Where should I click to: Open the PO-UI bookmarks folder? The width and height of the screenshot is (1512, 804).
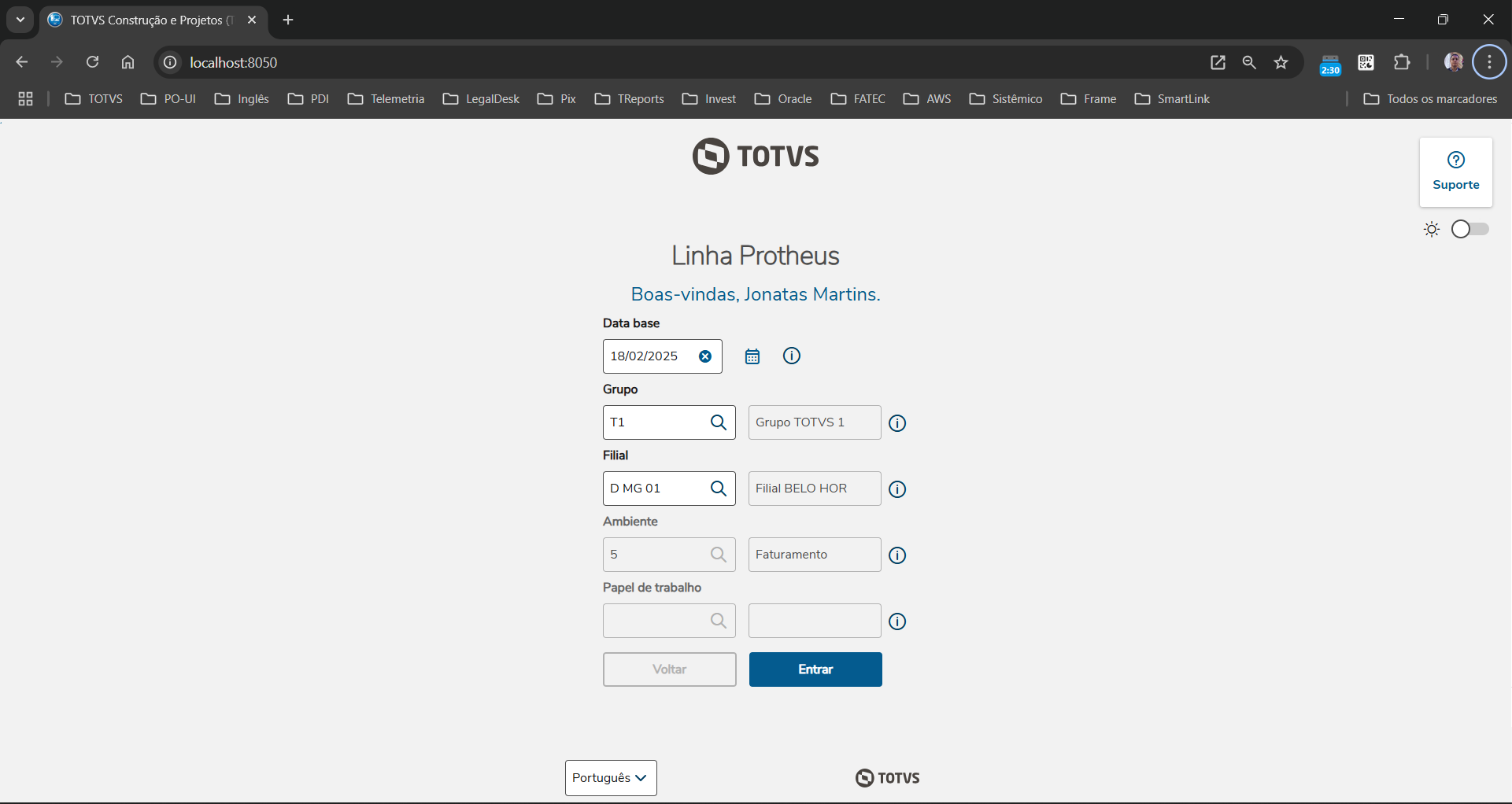pyautogui.click(x=168, y=99)
